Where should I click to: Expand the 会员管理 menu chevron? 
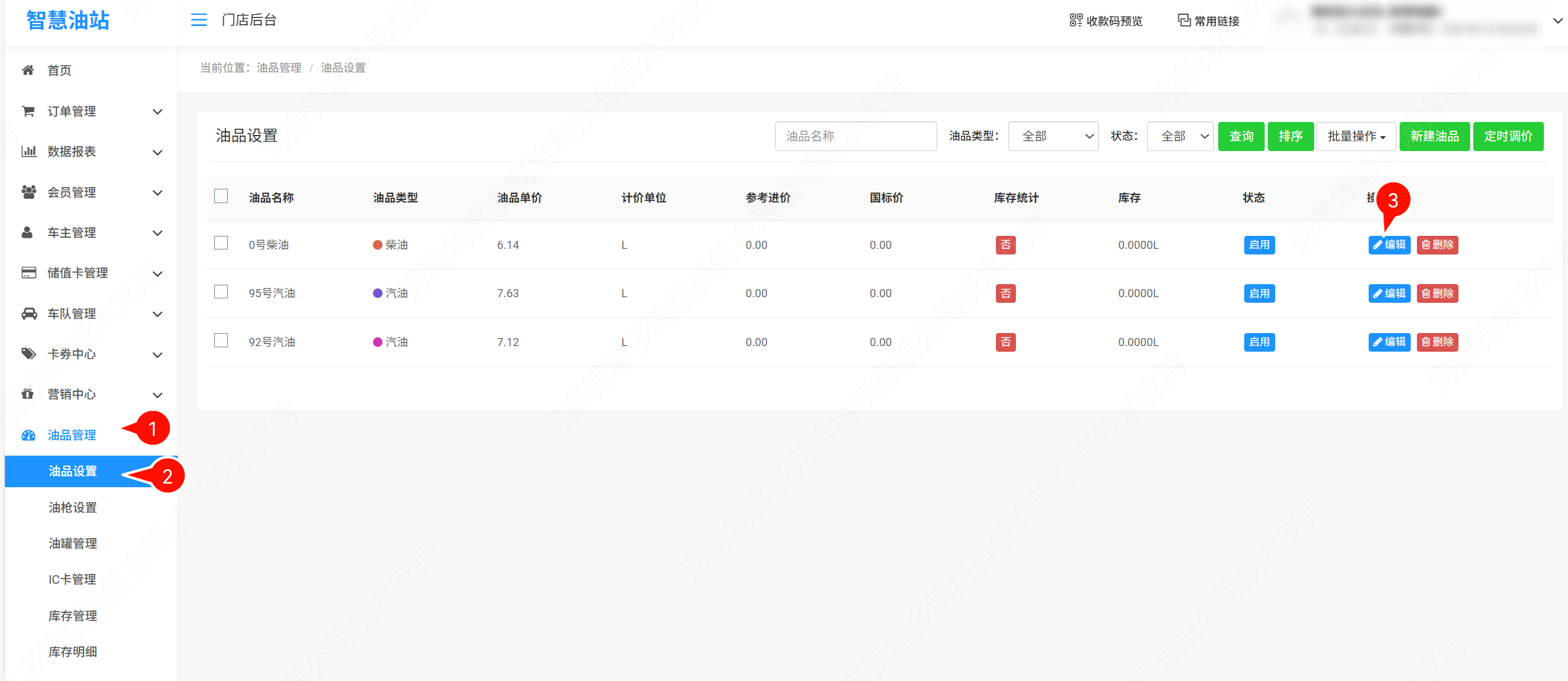158,193
